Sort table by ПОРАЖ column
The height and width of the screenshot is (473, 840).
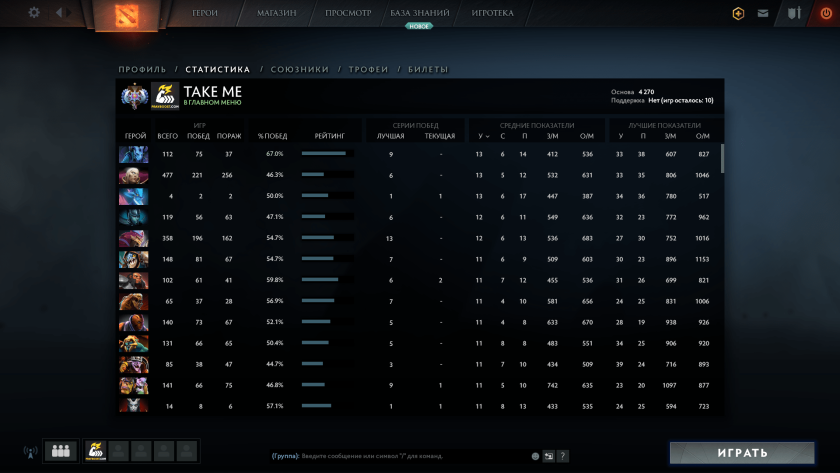click(x=229, y=136)
